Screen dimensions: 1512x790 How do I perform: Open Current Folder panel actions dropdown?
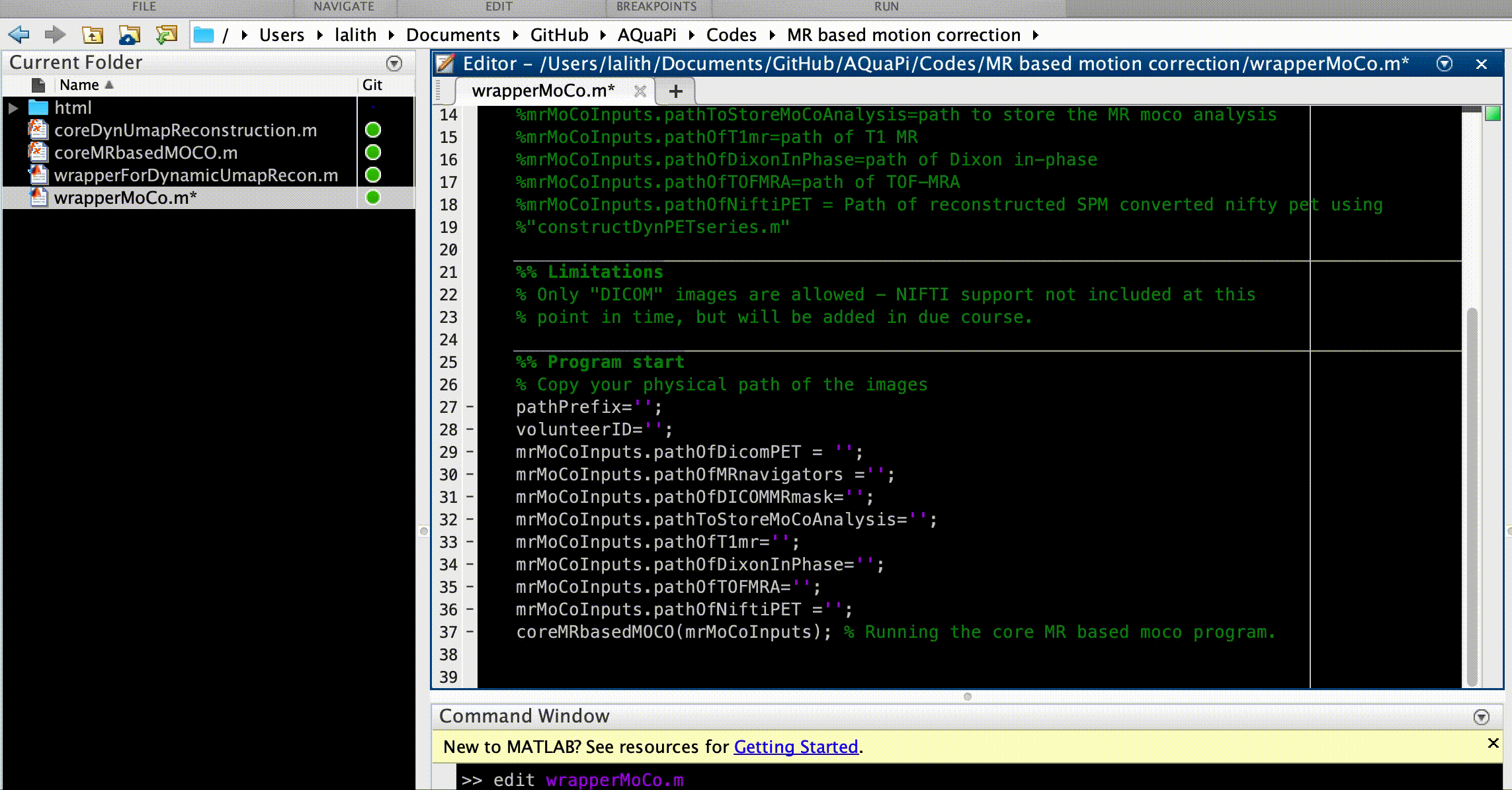394,64
